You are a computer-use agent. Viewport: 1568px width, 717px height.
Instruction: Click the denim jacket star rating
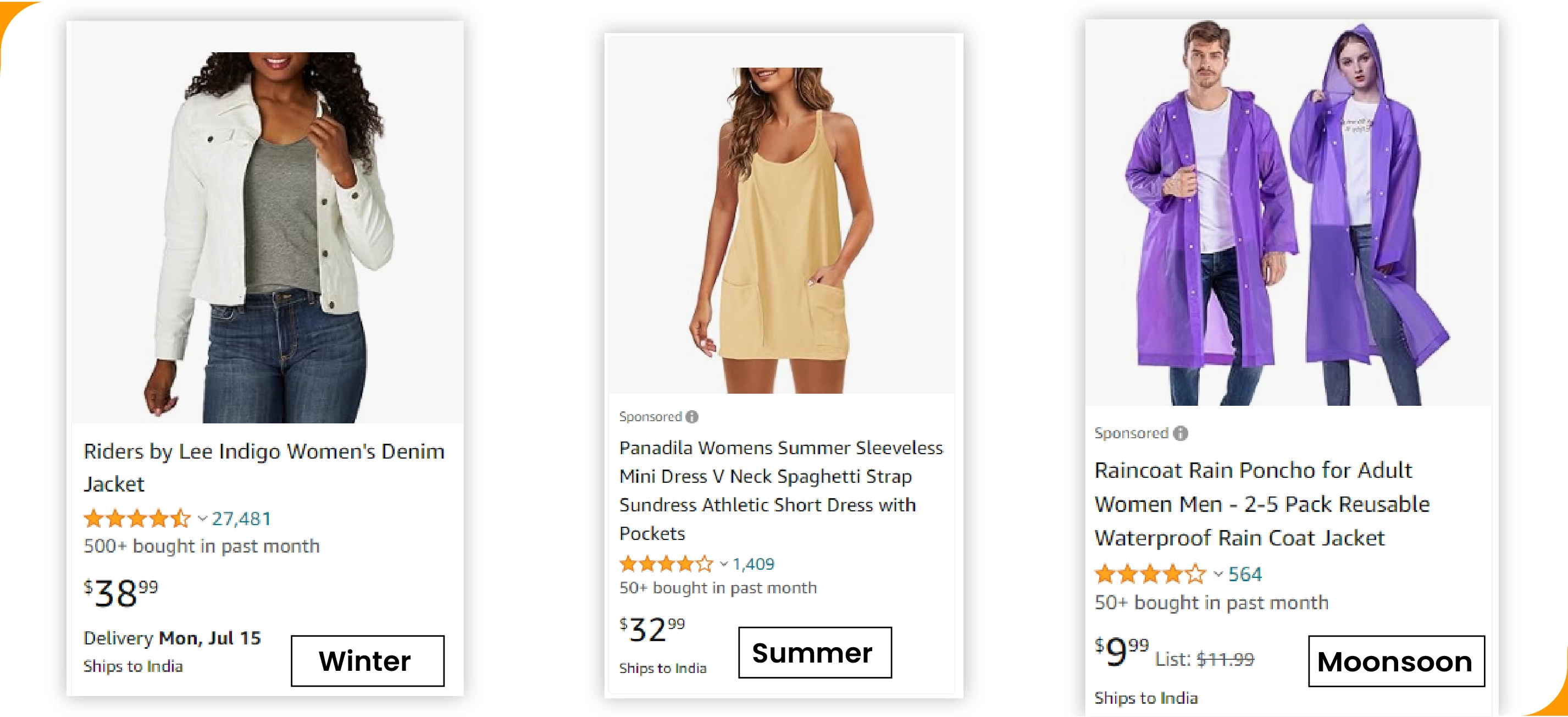tap(137, 519)
